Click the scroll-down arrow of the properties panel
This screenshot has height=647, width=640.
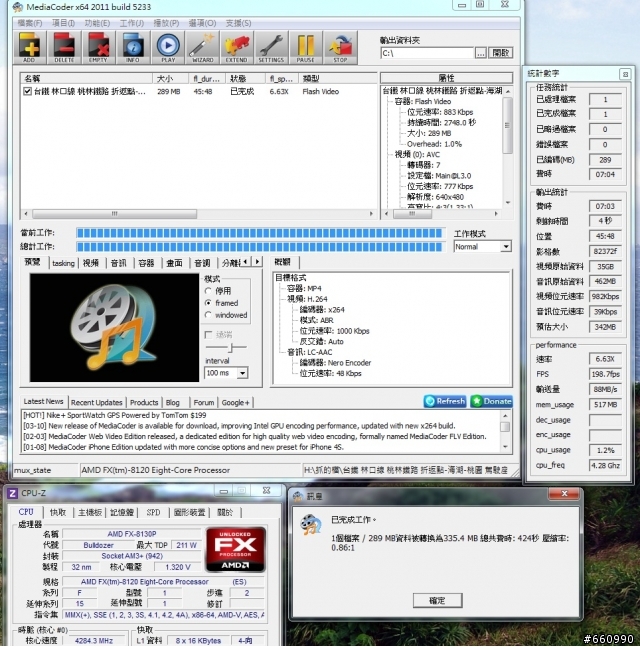tap(508, 203)
